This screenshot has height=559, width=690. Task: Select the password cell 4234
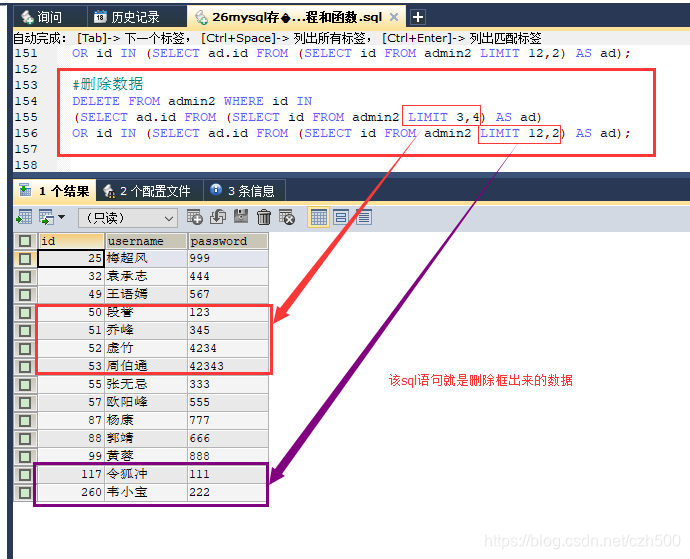coord(228,349)
